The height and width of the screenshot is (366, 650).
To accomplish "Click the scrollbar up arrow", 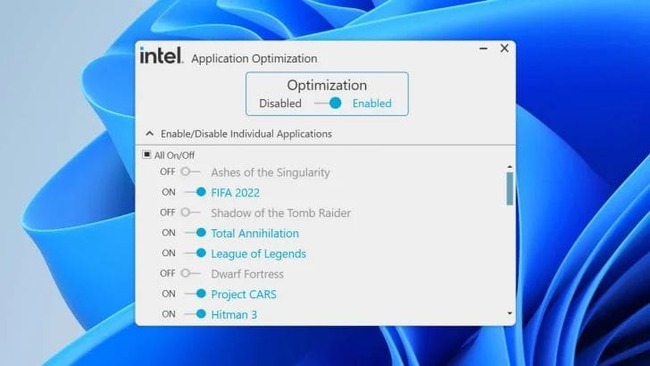I will (x=510, y=167).
